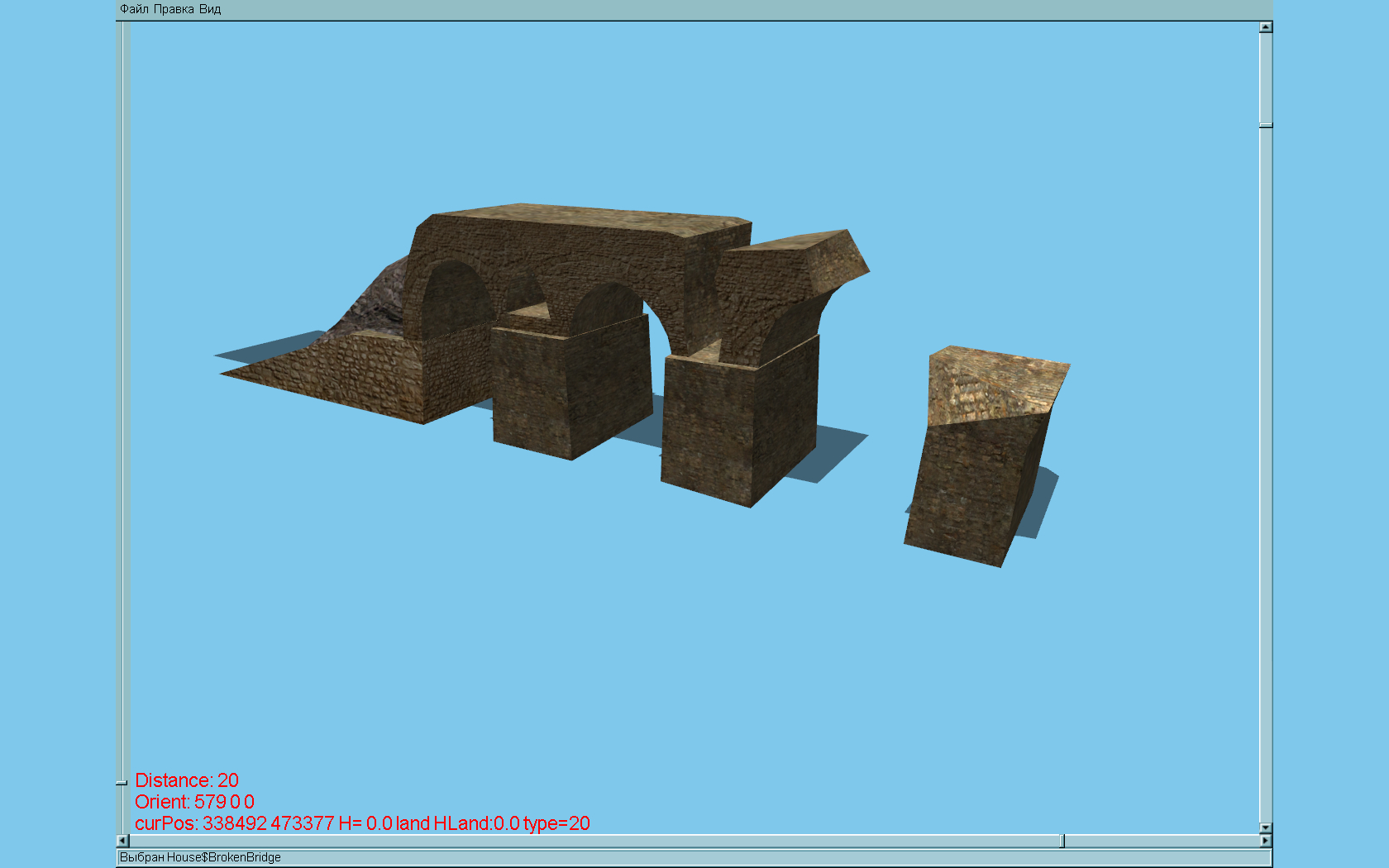Click the 'Distance: 20' readout
This screenshot has width=1389, height=868.
click(187, 780)
